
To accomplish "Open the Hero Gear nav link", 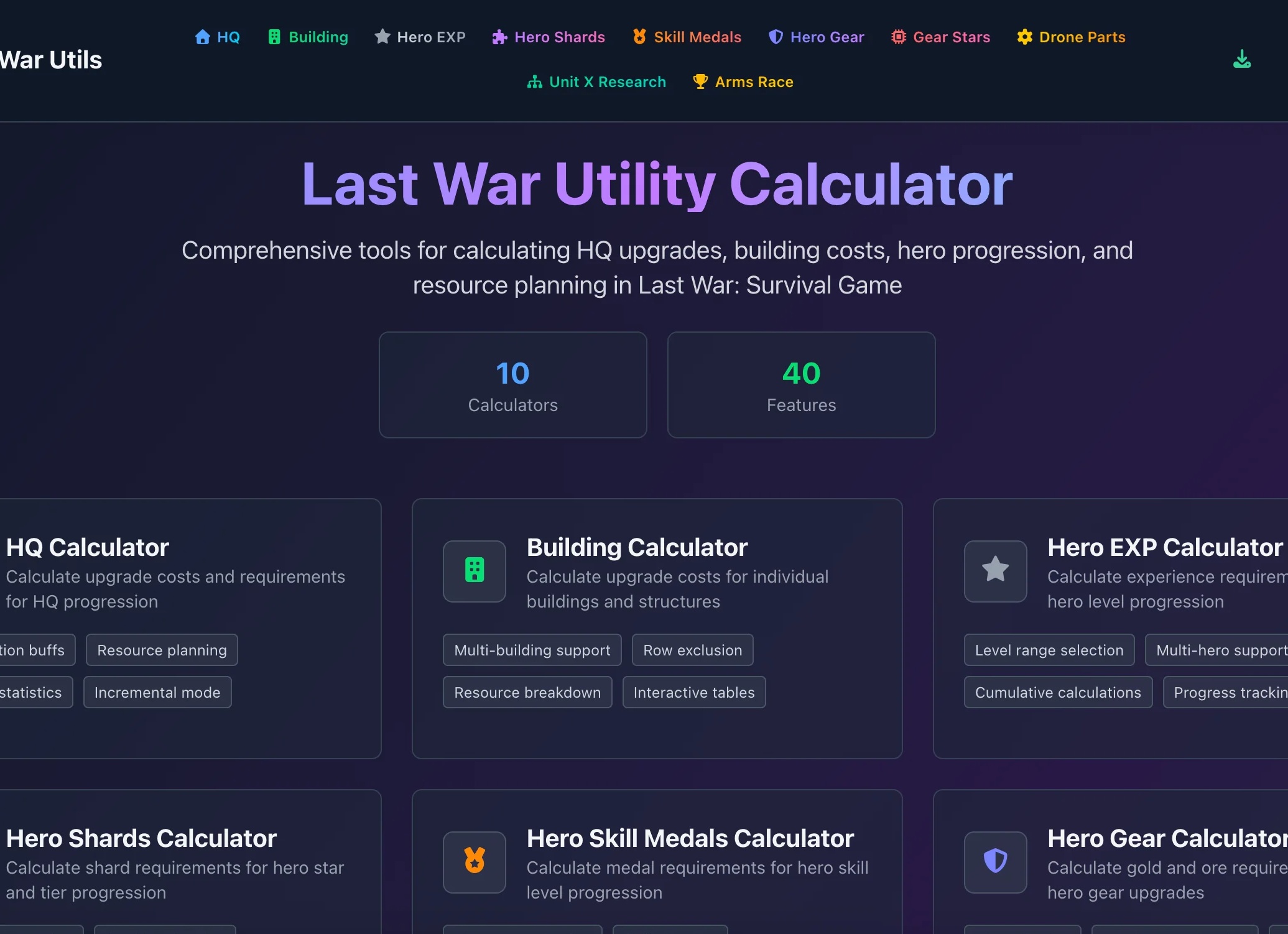I will point(816,37).
